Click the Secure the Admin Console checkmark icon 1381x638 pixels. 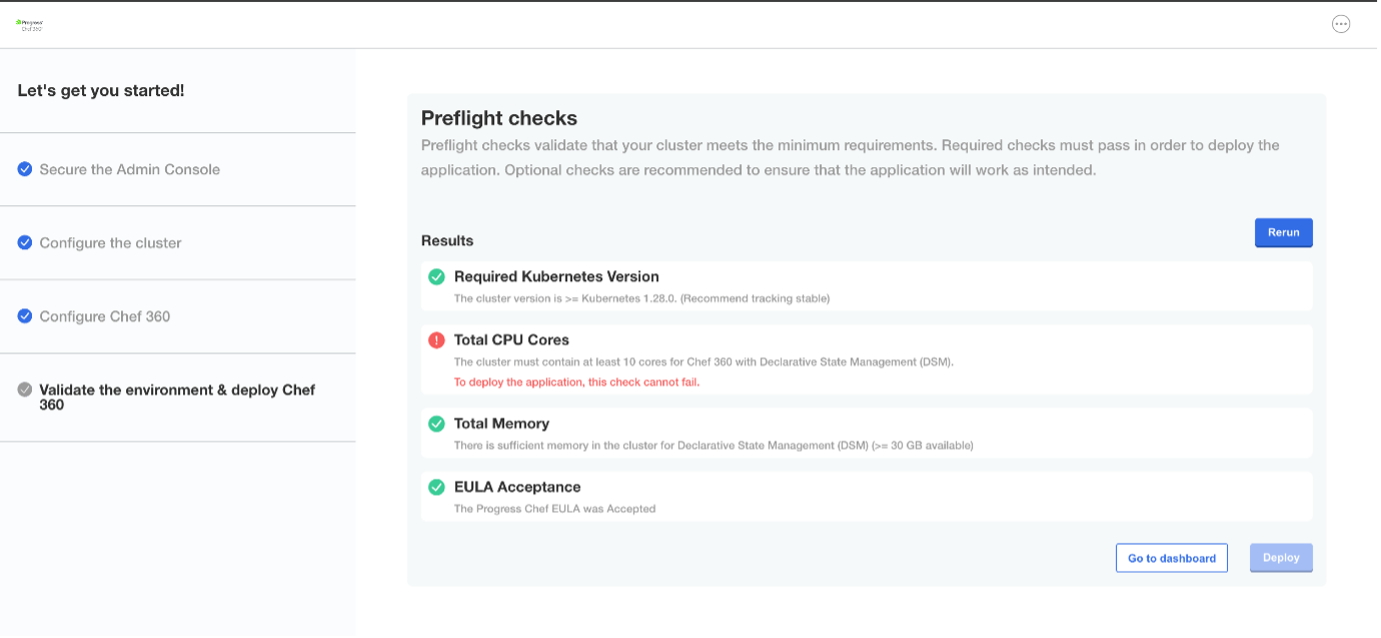25,169
